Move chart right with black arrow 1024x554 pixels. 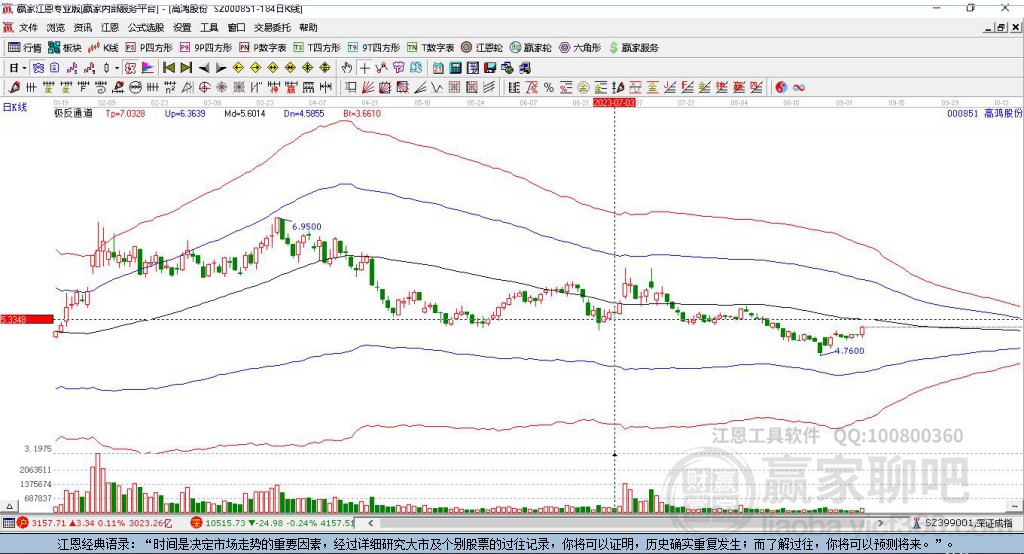(x=221, y=68)
